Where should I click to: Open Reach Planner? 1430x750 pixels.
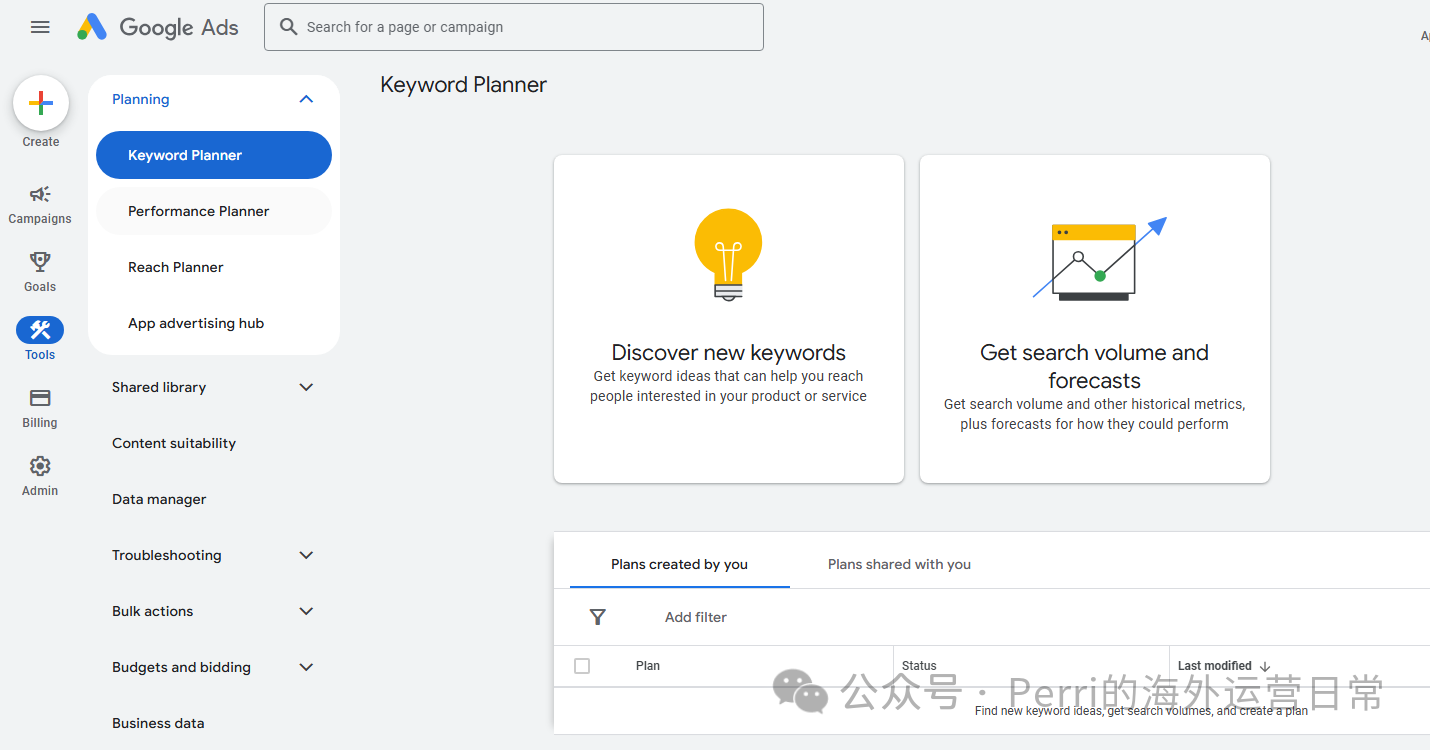point(214,267)
